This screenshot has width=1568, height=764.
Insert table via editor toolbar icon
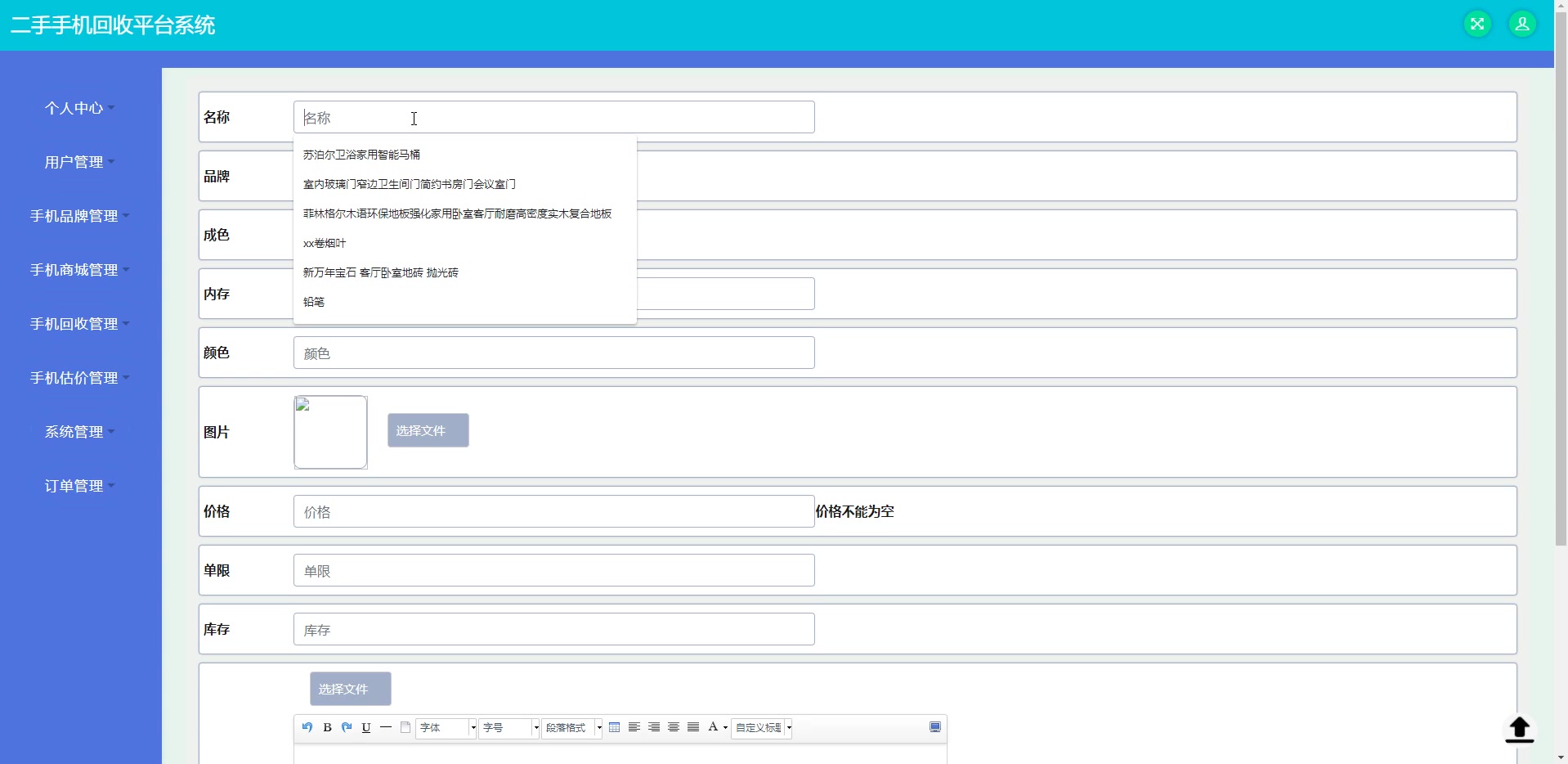pyautogui.click(x=615, y=727)
